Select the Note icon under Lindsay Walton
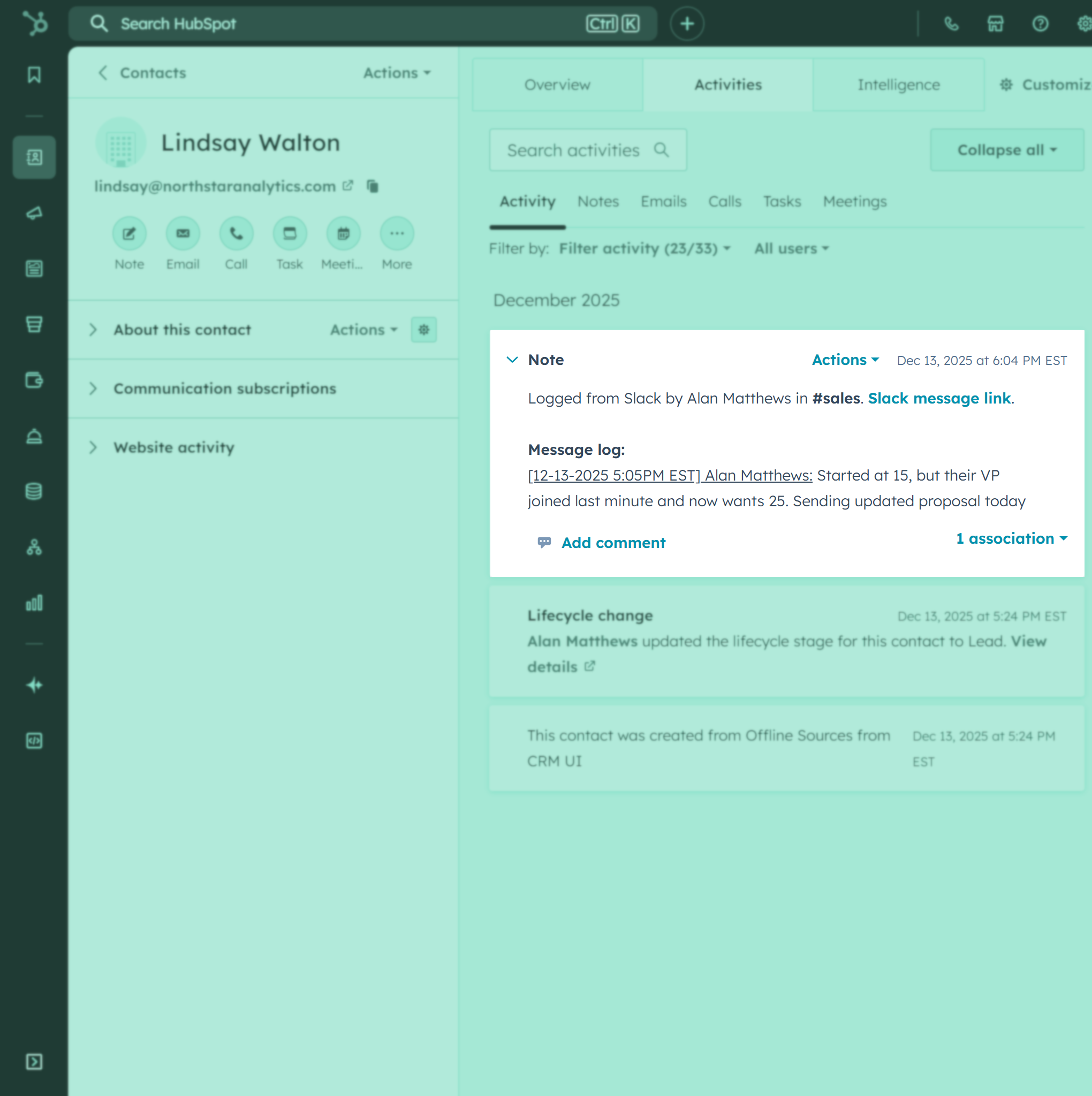Viewport: 1092px width, 1096px height. tap(130, 233)
